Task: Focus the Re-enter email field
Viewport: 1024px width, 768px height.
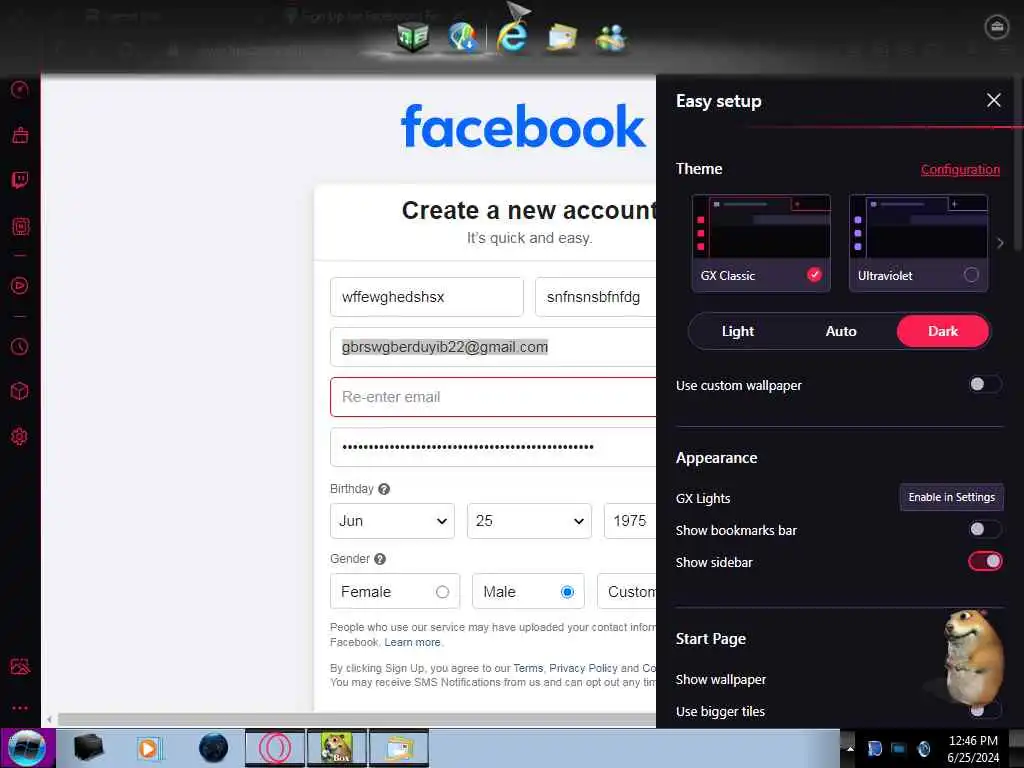Action: coord(493,397)
